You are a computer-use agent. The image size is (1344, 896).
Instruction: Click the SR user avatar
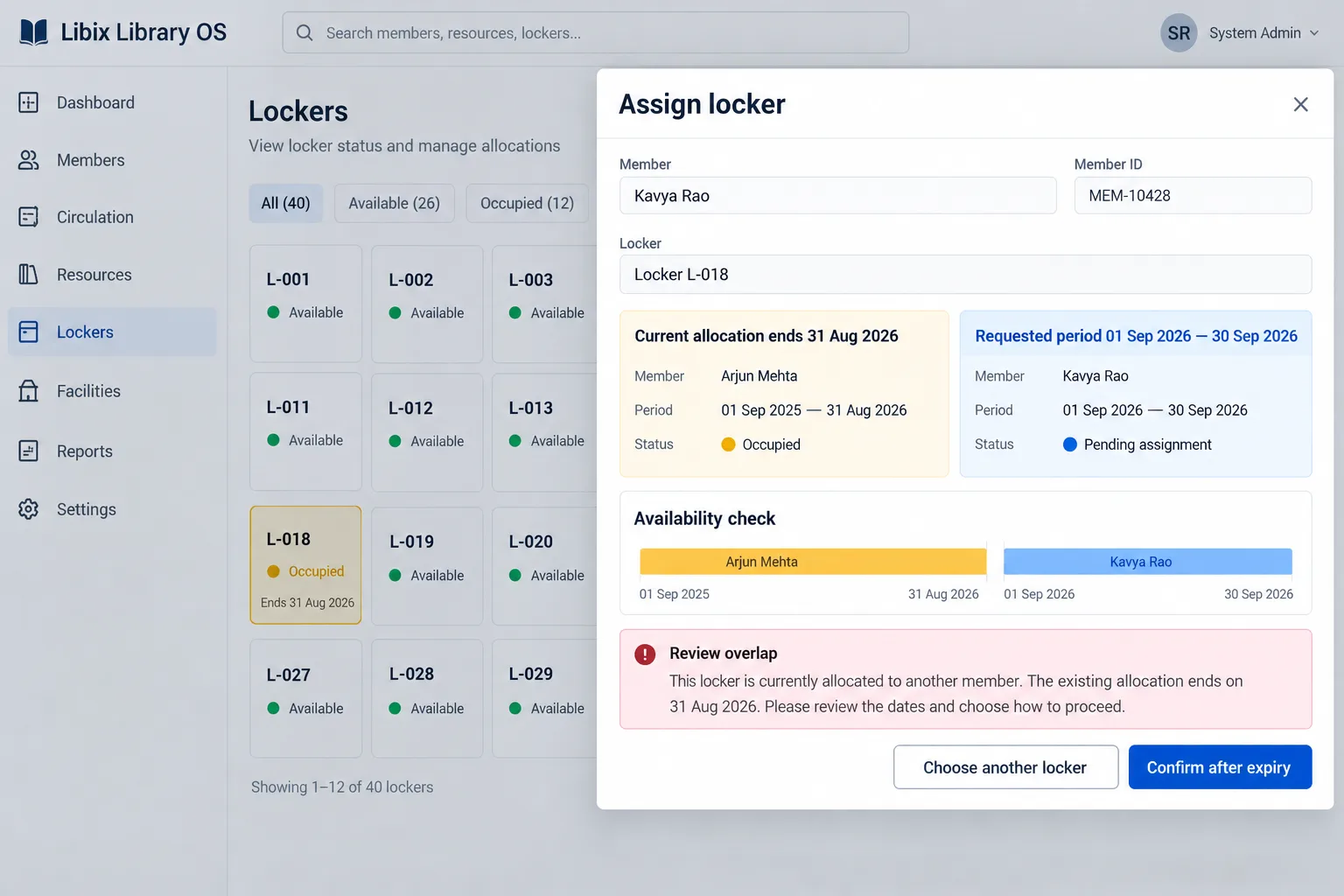pos(1179,33)
